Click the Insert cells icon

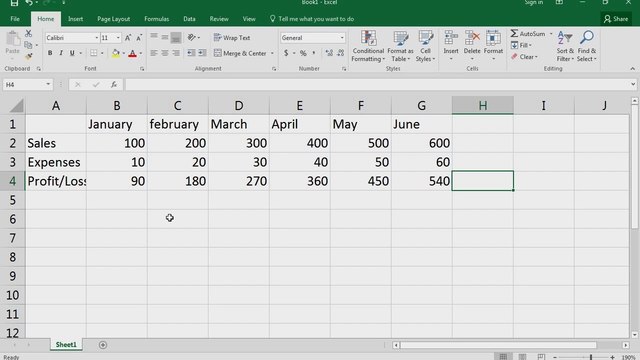tap(451, 38)
